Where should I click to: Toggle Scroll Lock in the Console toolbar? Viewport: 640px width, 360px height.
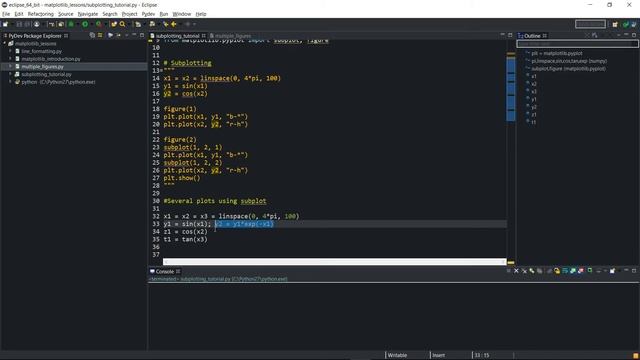[x=557, y=271]
